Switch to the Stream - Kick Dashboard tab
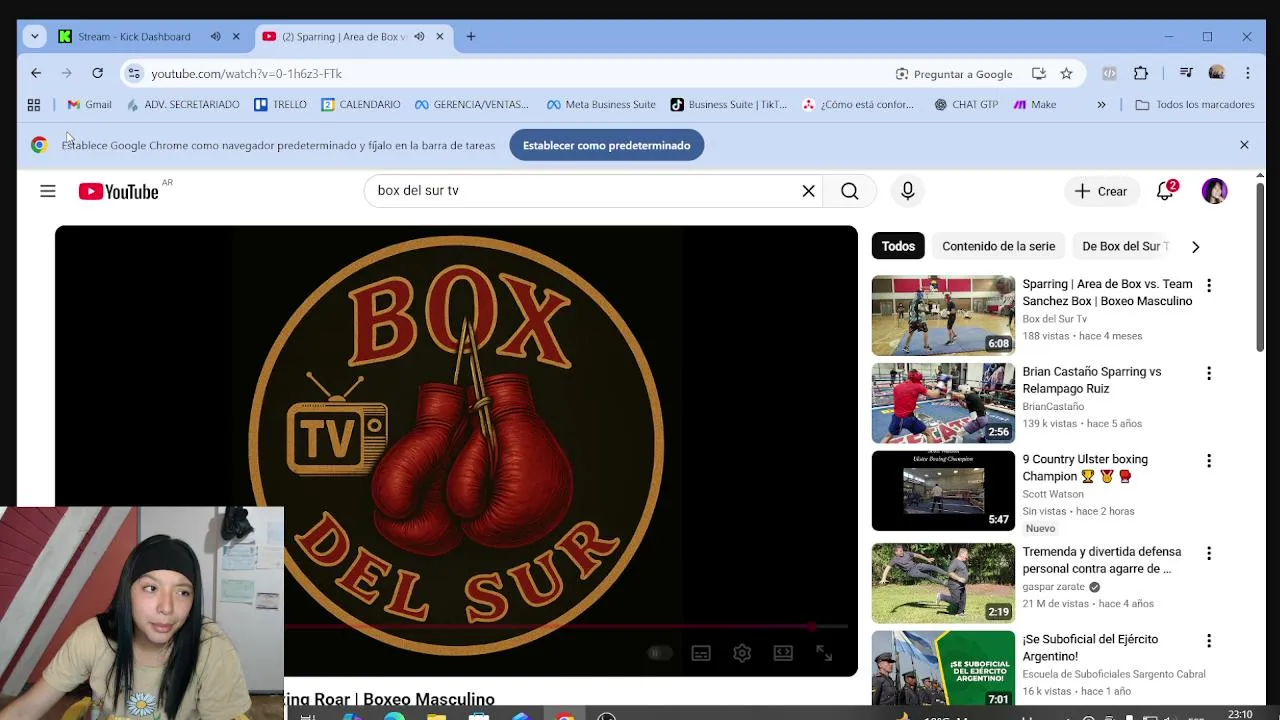 pos(134,36)
